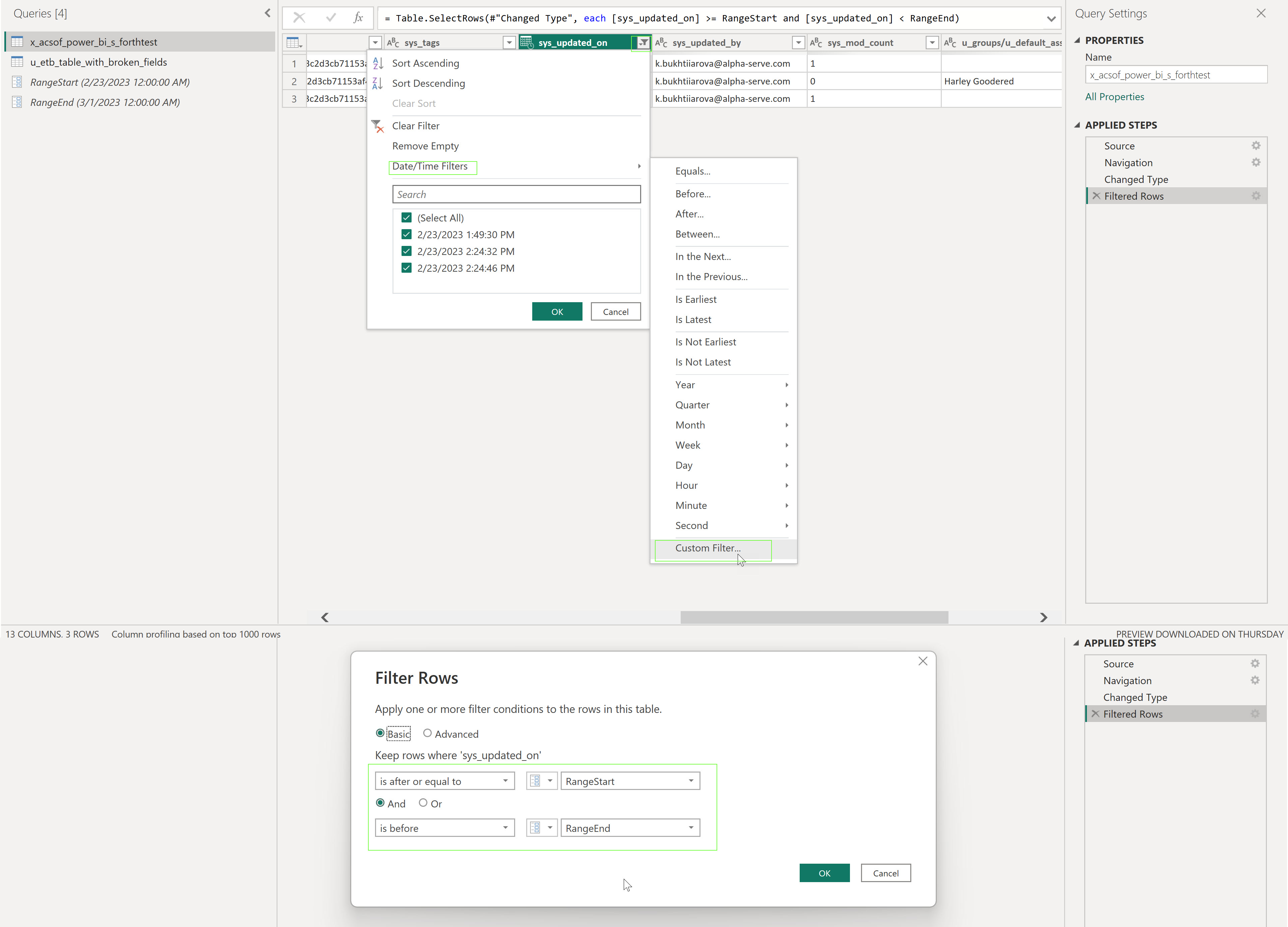Open the All Properties link

pos(1114,96)
